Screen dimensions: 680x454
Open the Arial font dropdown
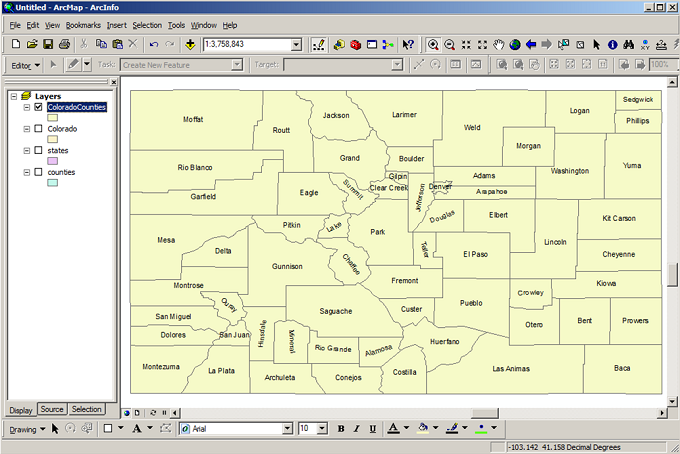coord(287,429)
